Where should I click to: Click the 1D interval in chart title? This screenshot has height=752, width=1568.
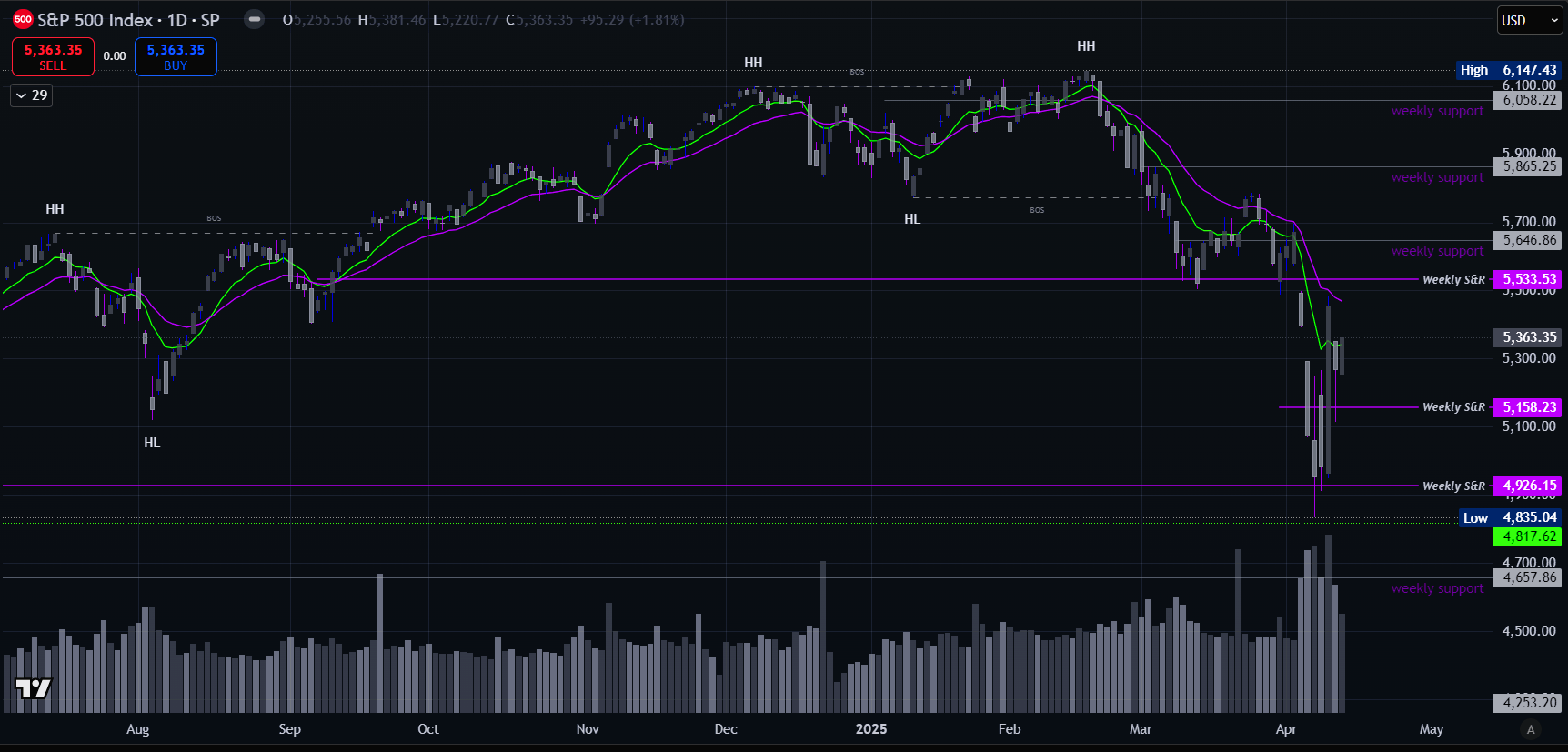pyautogui.click(x=176, y=20)
